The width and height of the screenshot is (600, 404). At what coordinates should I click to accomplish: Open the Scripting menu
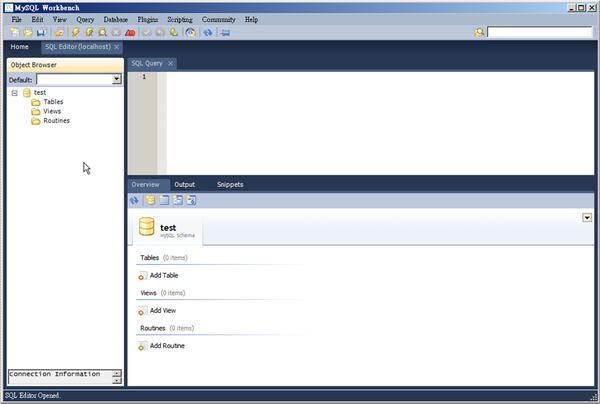coord(180,20)
